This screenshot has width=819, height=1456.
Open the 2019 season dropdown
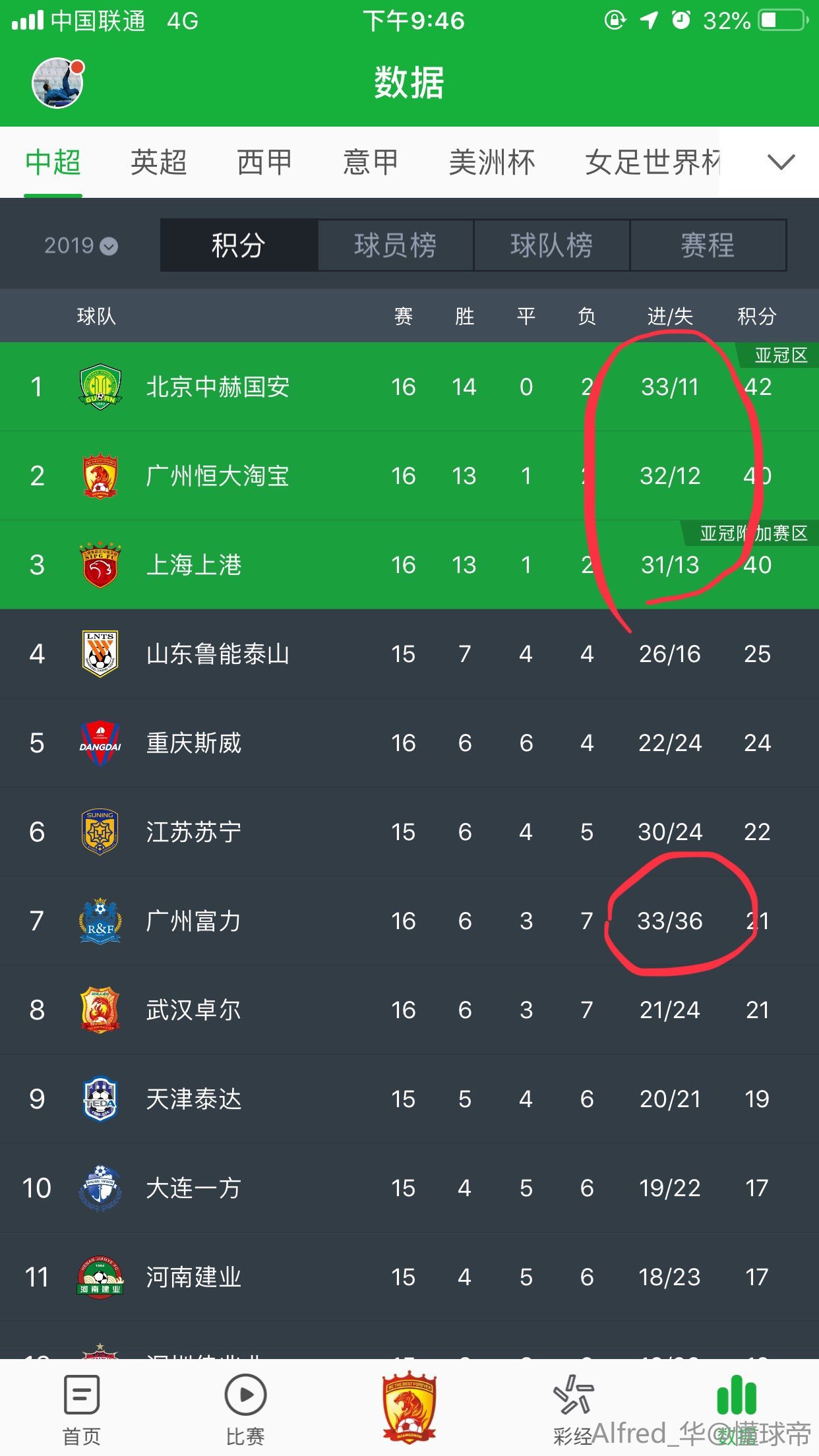(x=80, y=245)
